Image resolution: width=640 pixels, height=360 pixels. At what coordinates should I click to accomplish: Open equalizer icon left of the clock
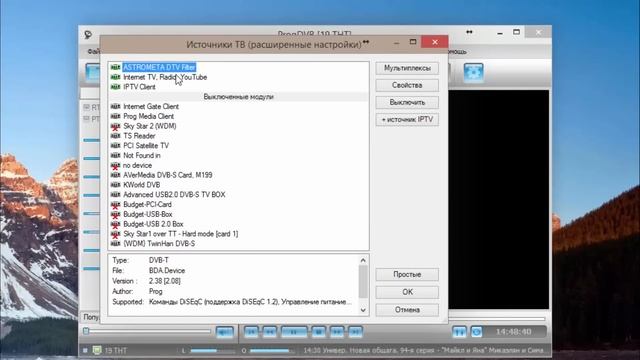[459, 332]
